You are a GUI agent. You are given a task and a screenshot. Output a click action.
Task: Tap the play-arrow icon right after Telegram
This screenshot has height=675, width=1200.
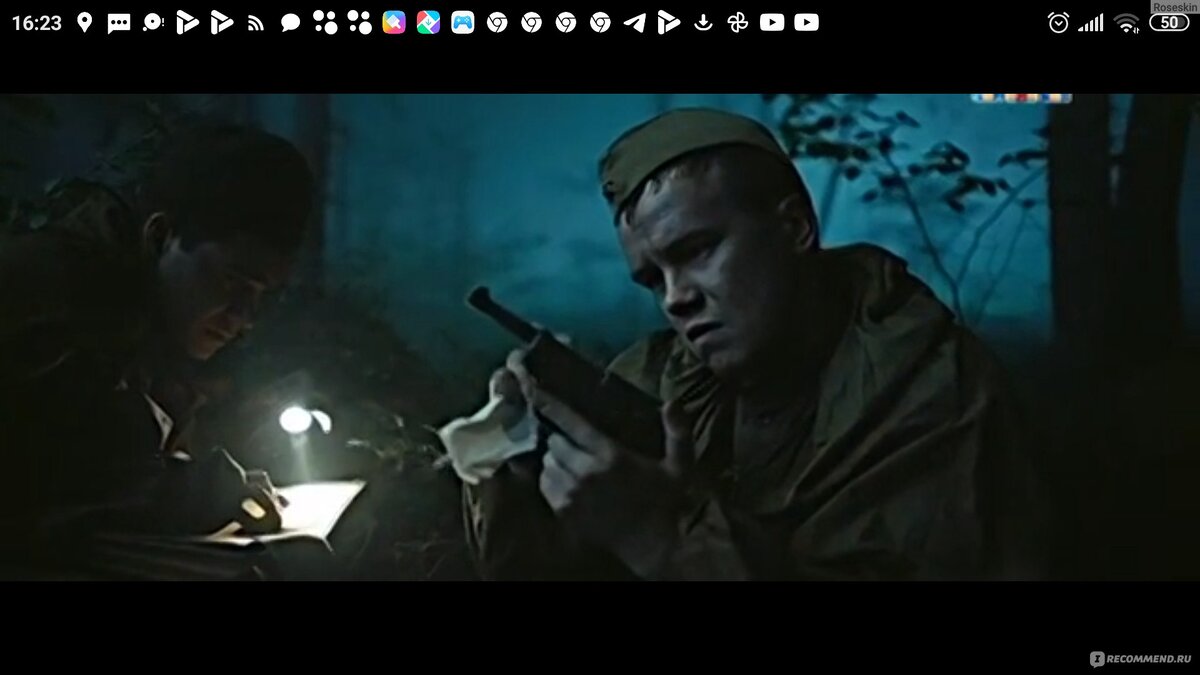click(x=668, y=22)
